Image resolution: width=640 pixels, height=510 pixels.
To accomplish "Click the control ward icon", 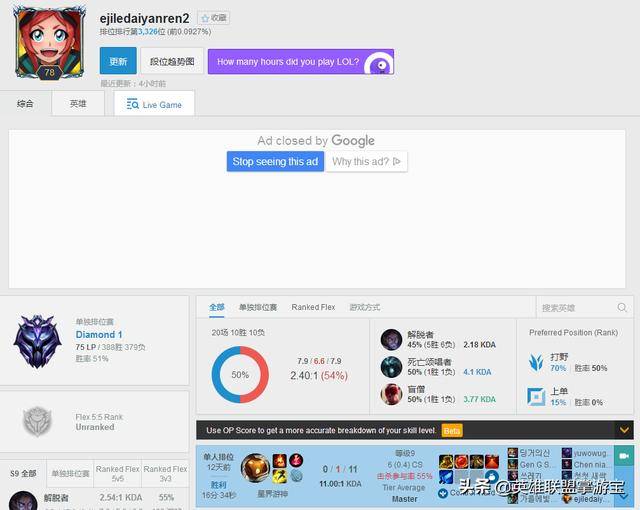I will point(443,493).
